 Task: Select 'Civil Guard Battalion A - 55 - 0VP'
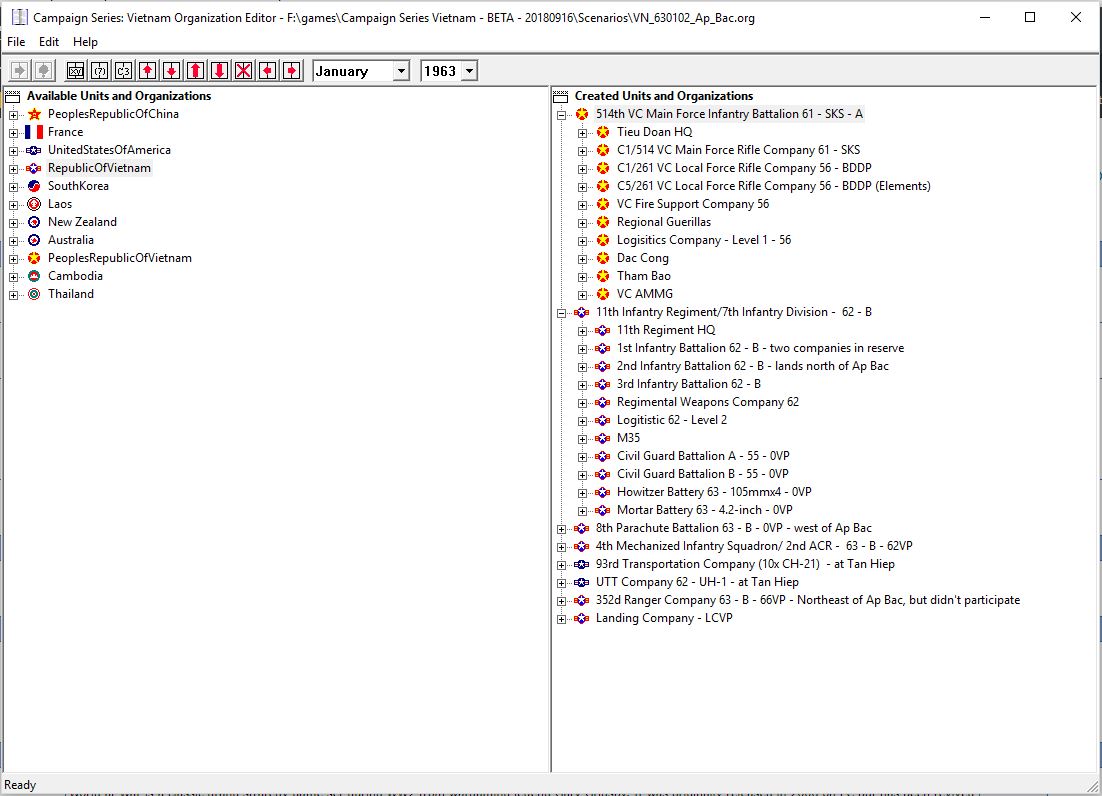[703, 457]
